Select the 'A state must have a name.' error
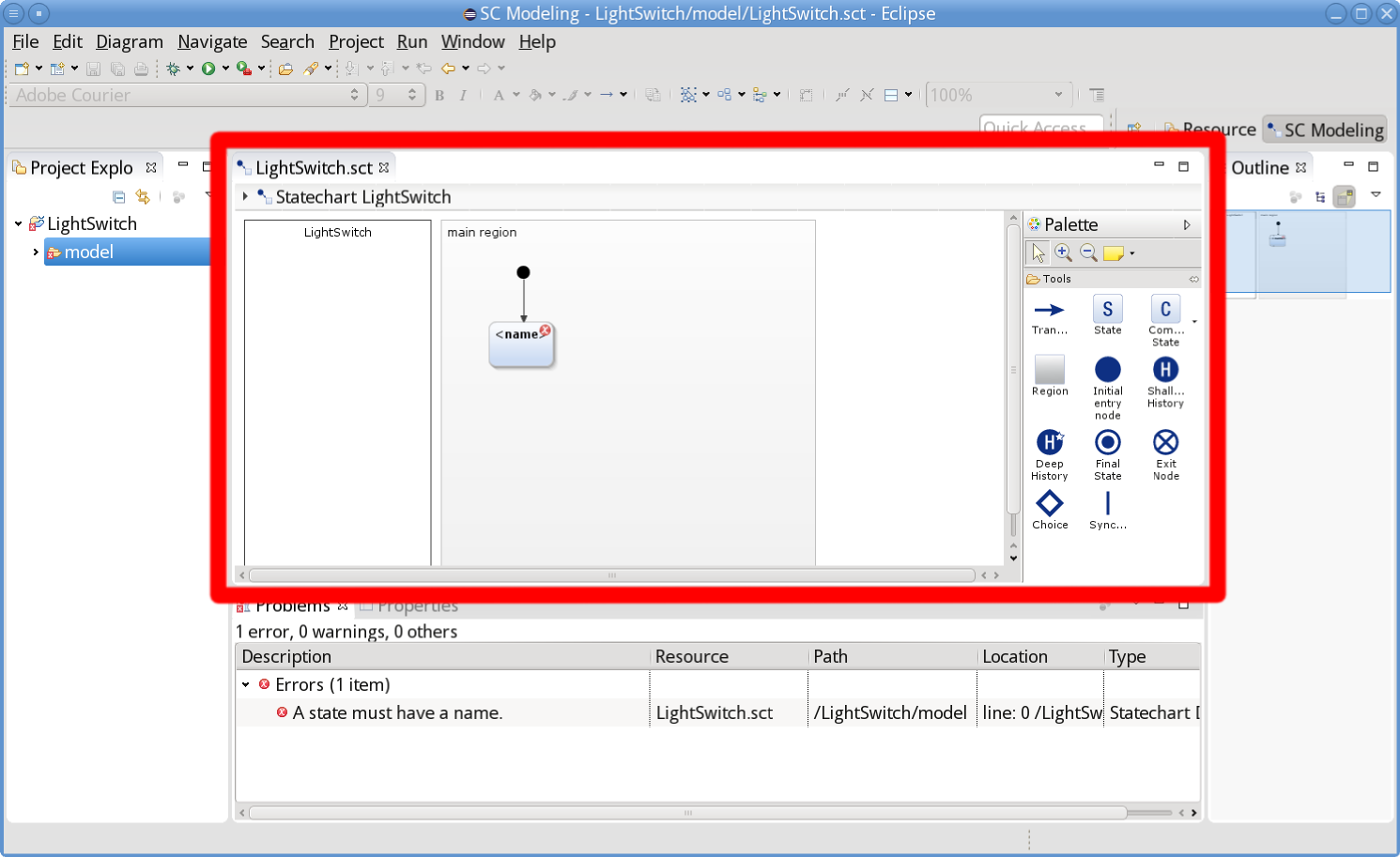Viewport: 1400px width, 857px height. 397,713
